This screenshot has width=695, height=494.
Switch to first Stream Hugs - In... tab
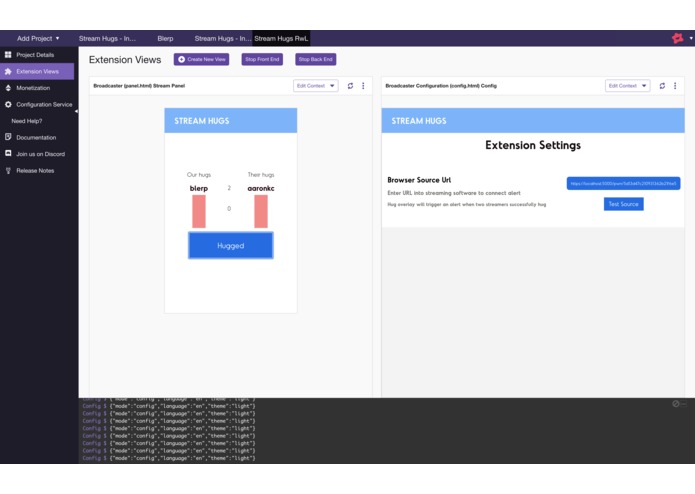(107, 39)
